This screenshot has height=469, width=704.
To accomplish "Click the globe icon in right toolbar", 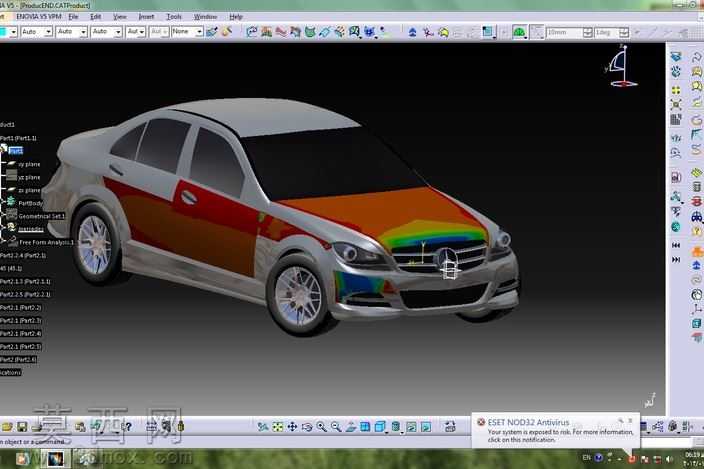I will pos(676,227).
